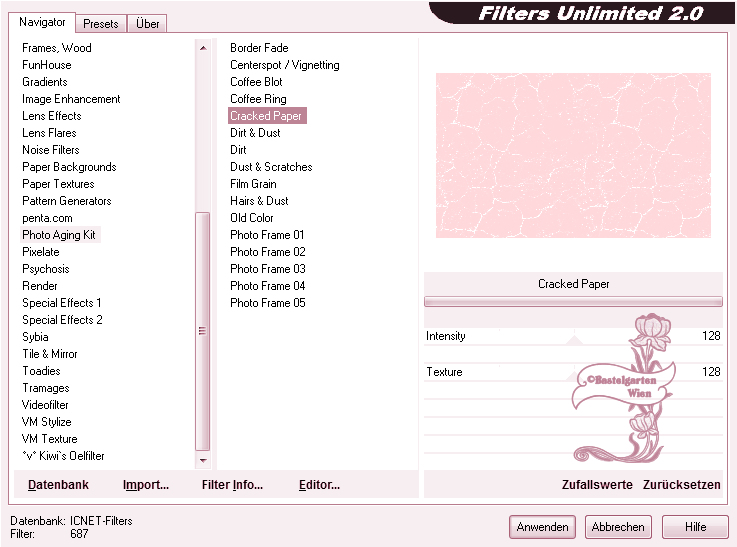Choose the Dirt & Dust filter

255,133
